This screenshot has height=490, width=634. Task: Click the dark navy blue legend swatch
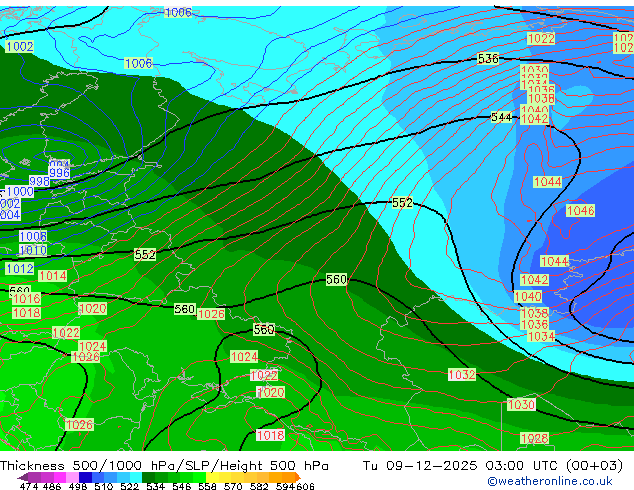point(85,477)
